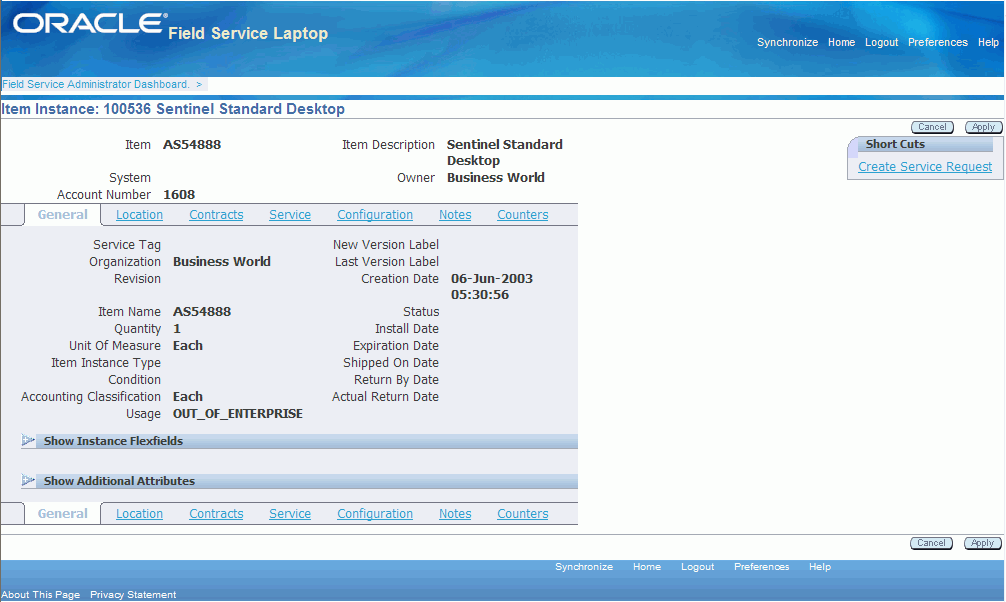The image size is (1006, 602).
Task: Open top Configuration tab
Action: click(x=375, y=215)
